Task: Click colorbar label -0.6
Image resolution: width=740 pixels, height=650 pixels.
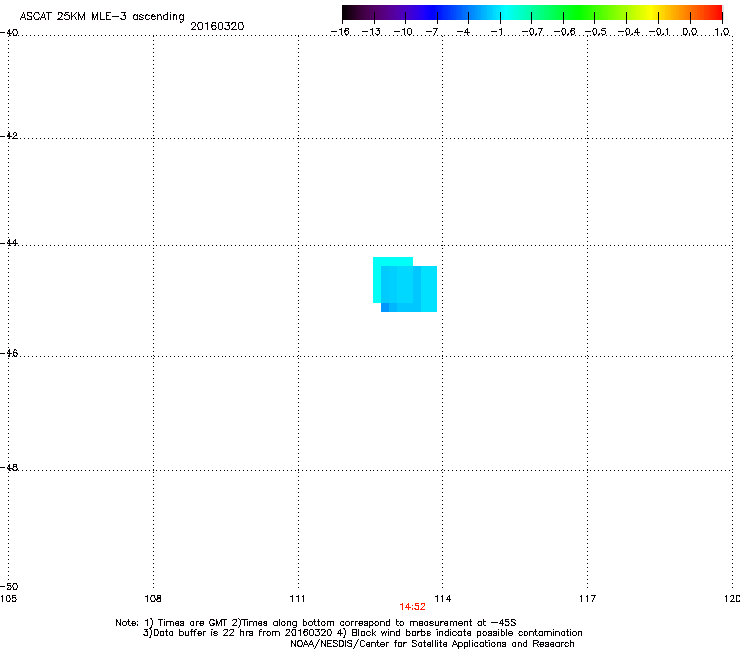Action: point(564,32)
